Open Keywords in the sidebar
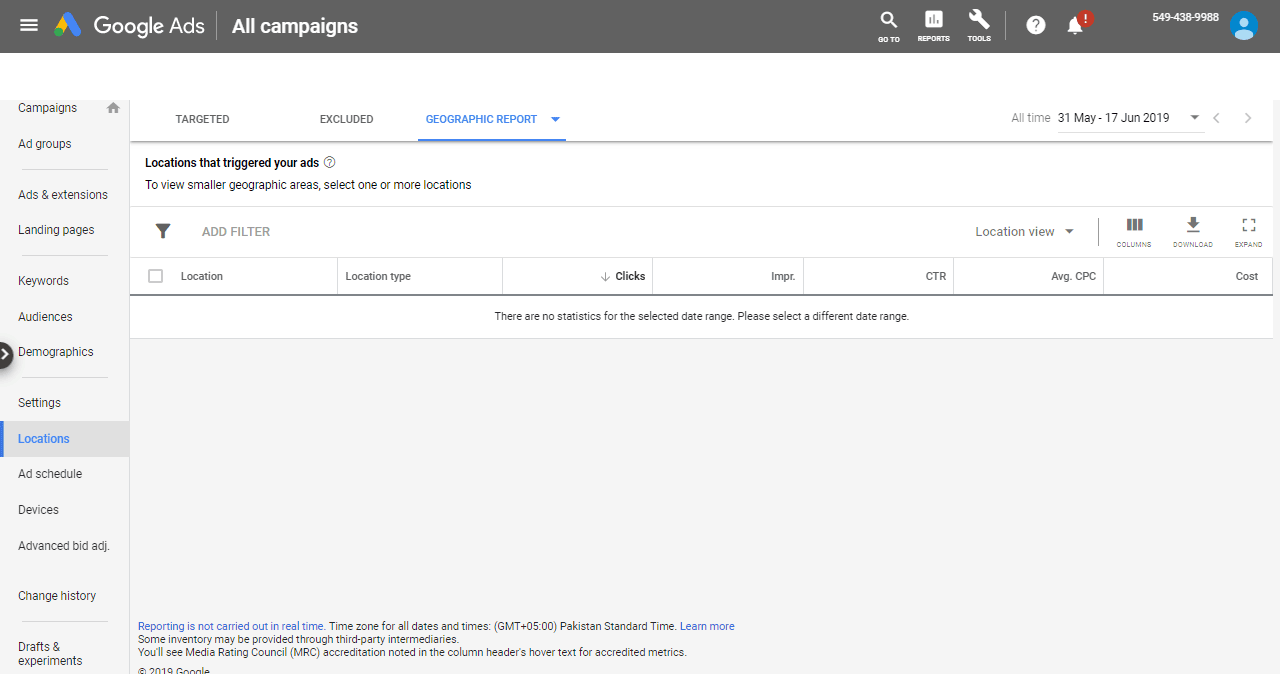Image resolution: width=1280 pixels, height=674 pixels. coord(43,281)
